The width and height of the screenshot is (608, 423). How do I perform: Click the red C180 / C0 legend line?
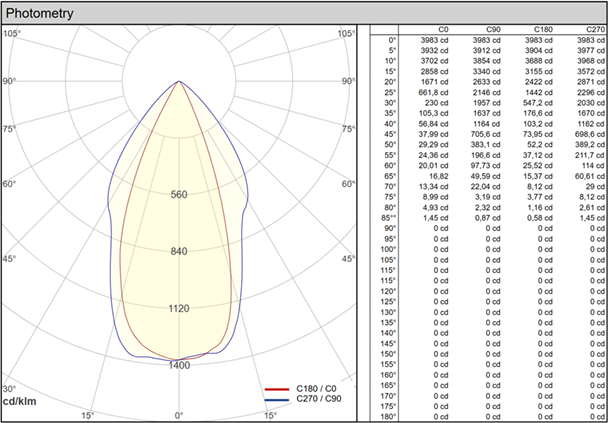pos(277,388)
